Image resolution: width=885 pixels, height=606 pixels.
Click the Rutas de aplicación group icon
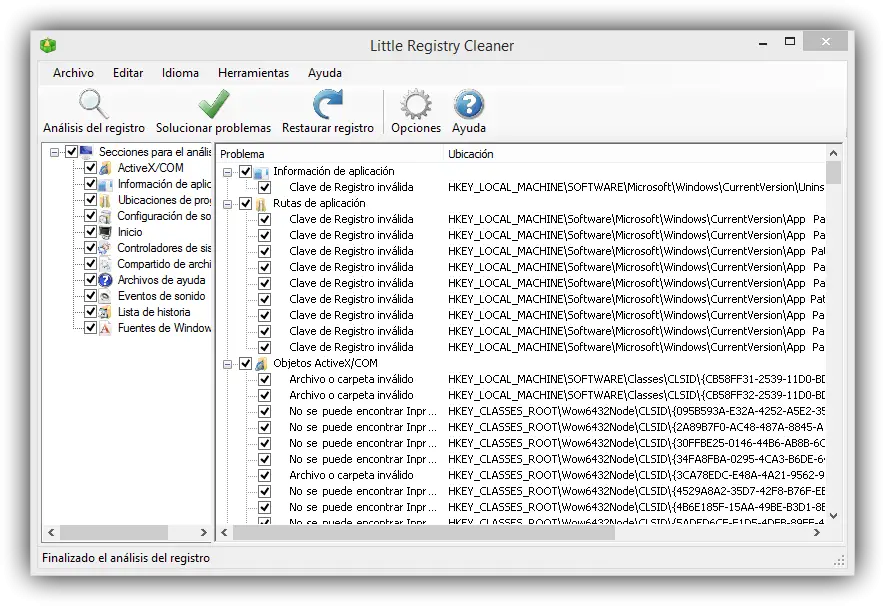[261, 204]
